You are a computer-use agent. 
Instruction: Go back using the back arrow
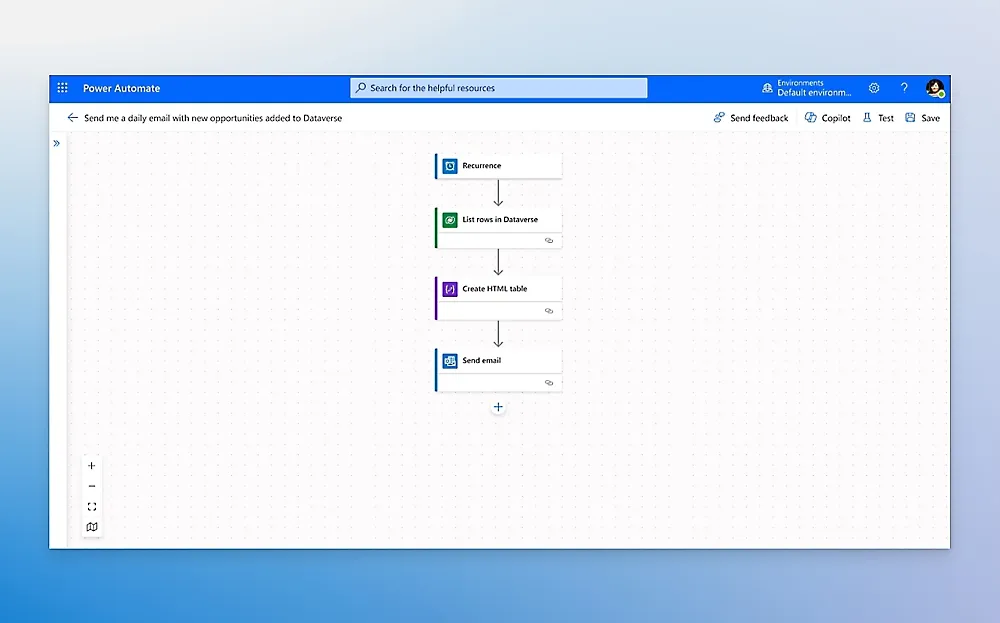pos(72,118)
